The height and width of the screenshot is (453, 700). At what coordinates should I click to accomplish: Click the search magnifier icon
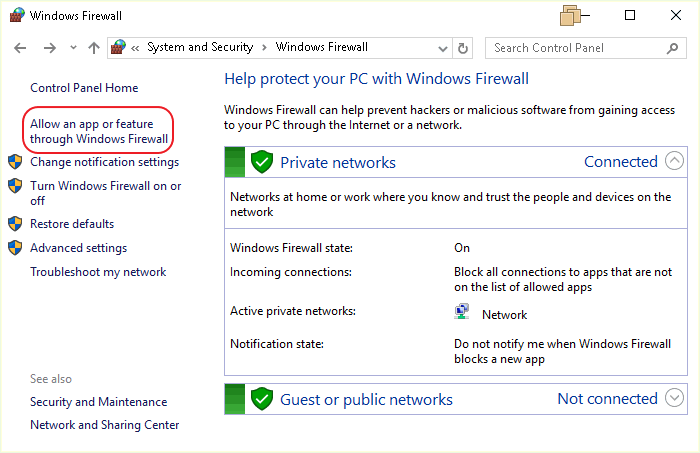pyautogui.click(x=672, y=48)
